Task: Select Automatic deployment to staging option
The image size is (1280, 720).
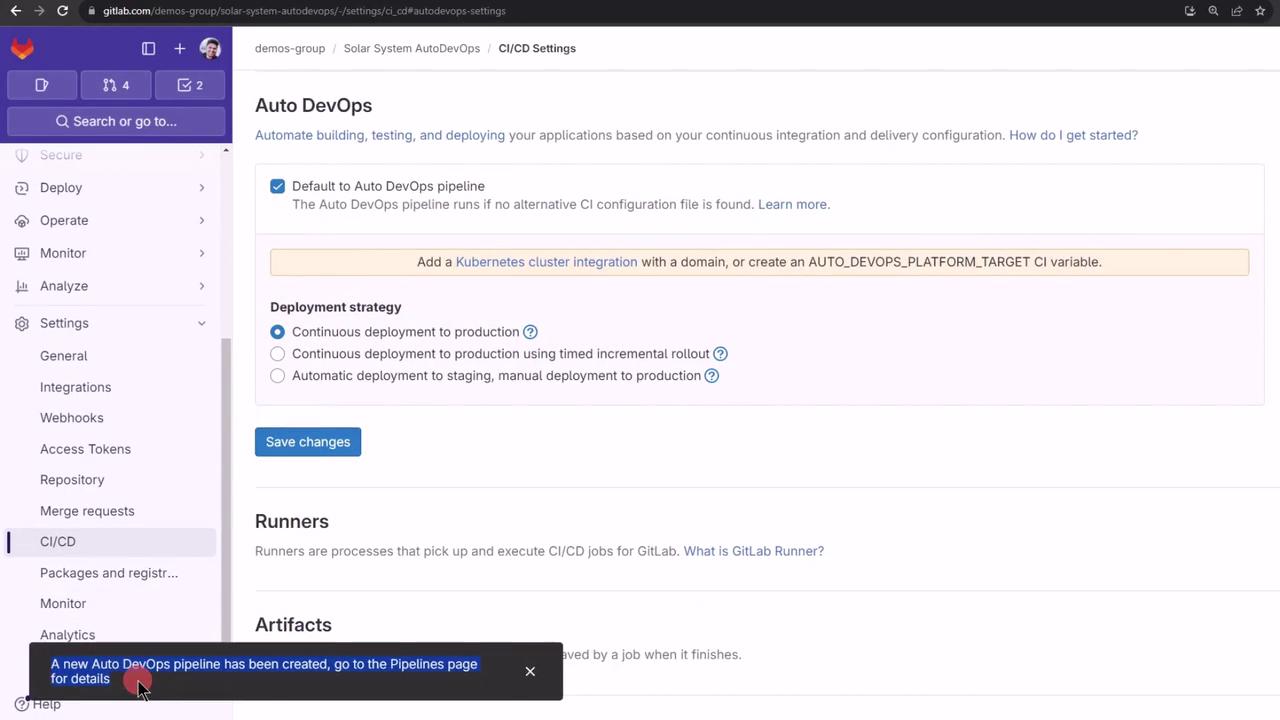Action: [x=278, y=376]
